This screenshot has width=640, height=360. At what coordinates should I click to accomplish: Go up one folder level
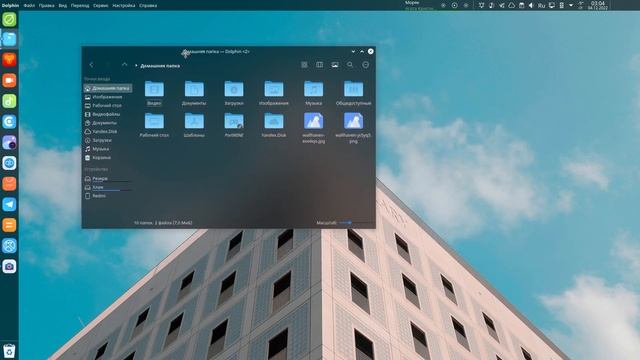pos(124,65)
